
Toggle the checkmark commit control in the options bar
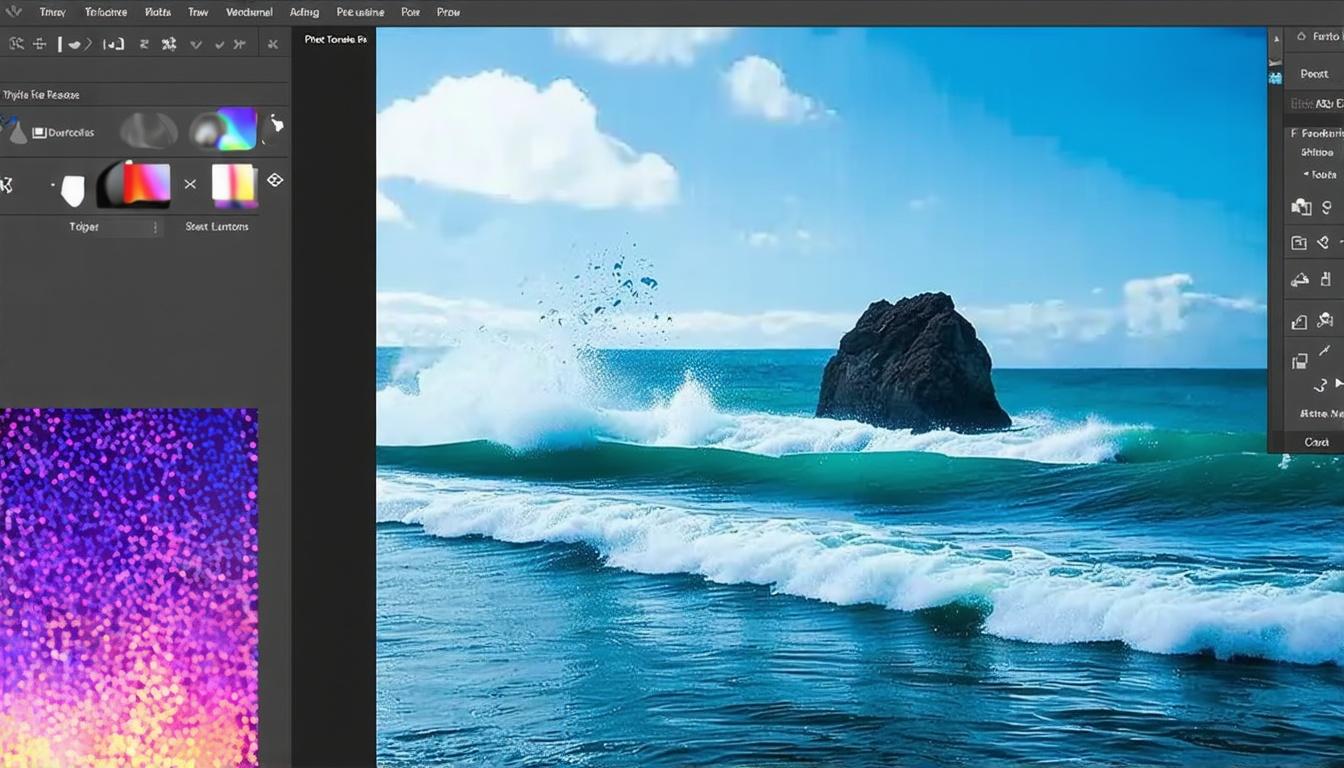click(220, 44)
